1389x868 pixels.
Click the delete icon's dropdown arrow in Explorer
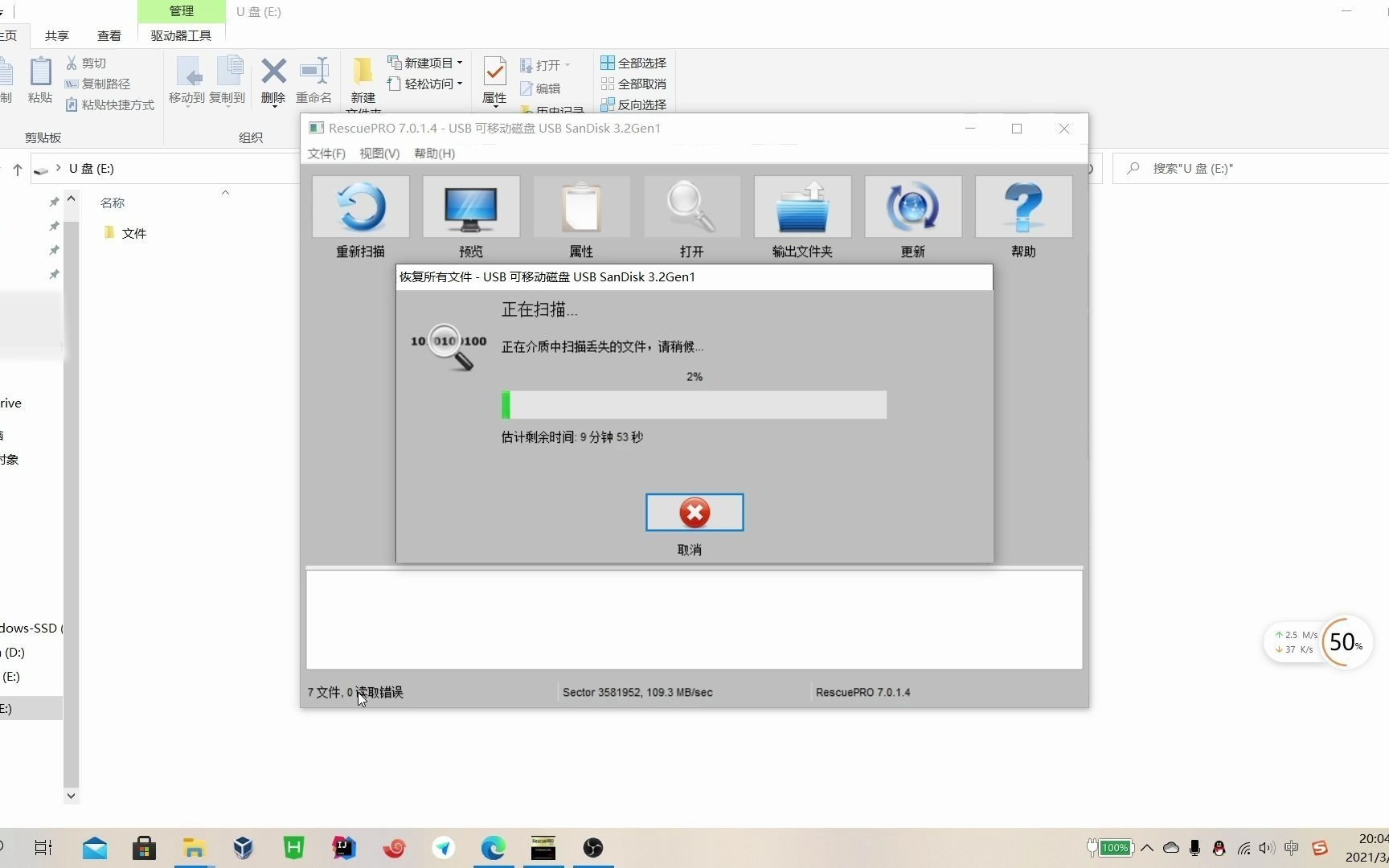pyautogui.click(x=273, y=107)
